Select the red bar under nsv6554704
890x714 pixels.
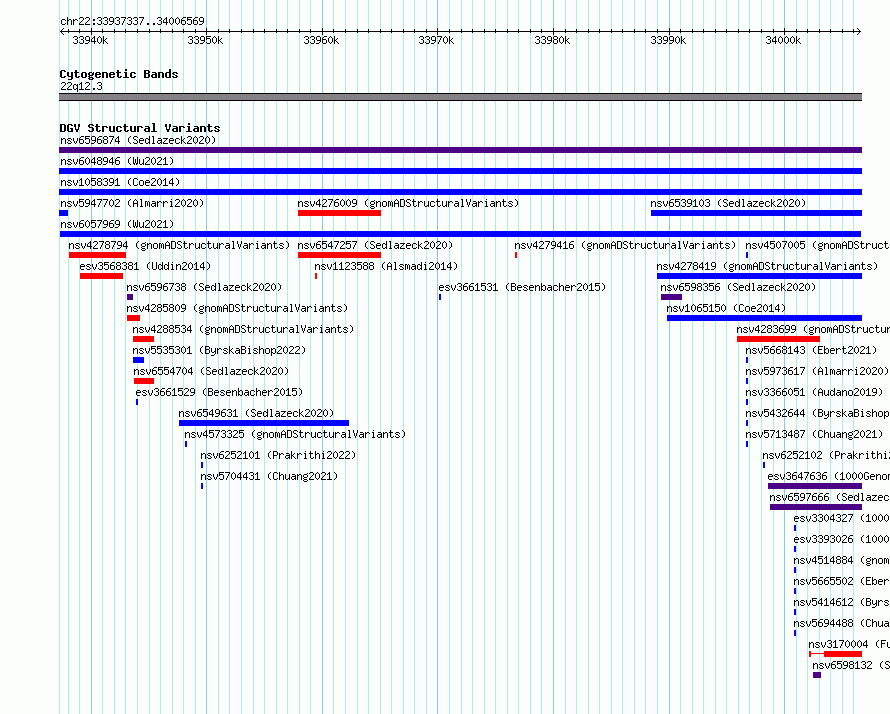(x=144, y=381)
